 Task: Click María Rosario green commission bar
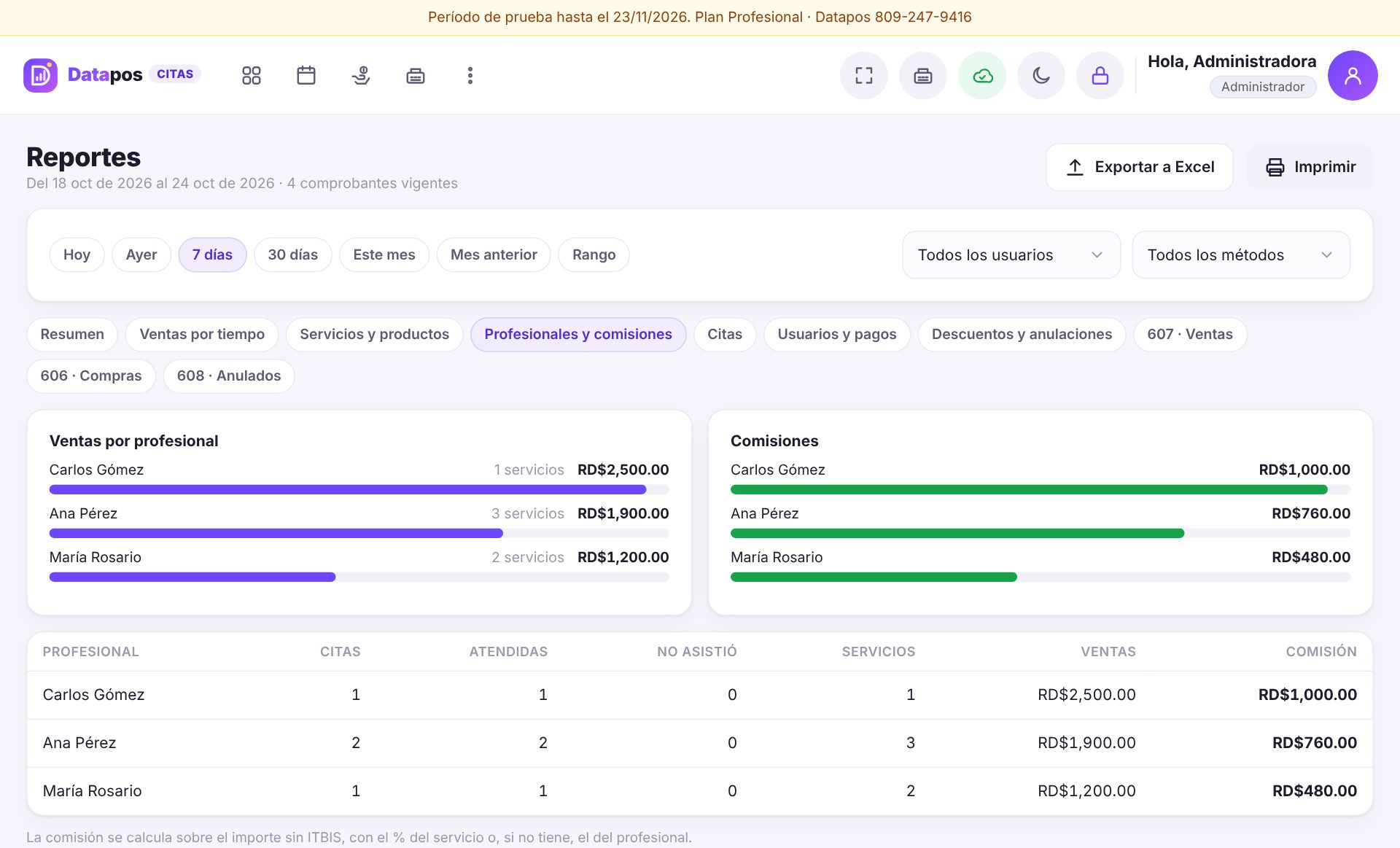(x=874, y=577)
